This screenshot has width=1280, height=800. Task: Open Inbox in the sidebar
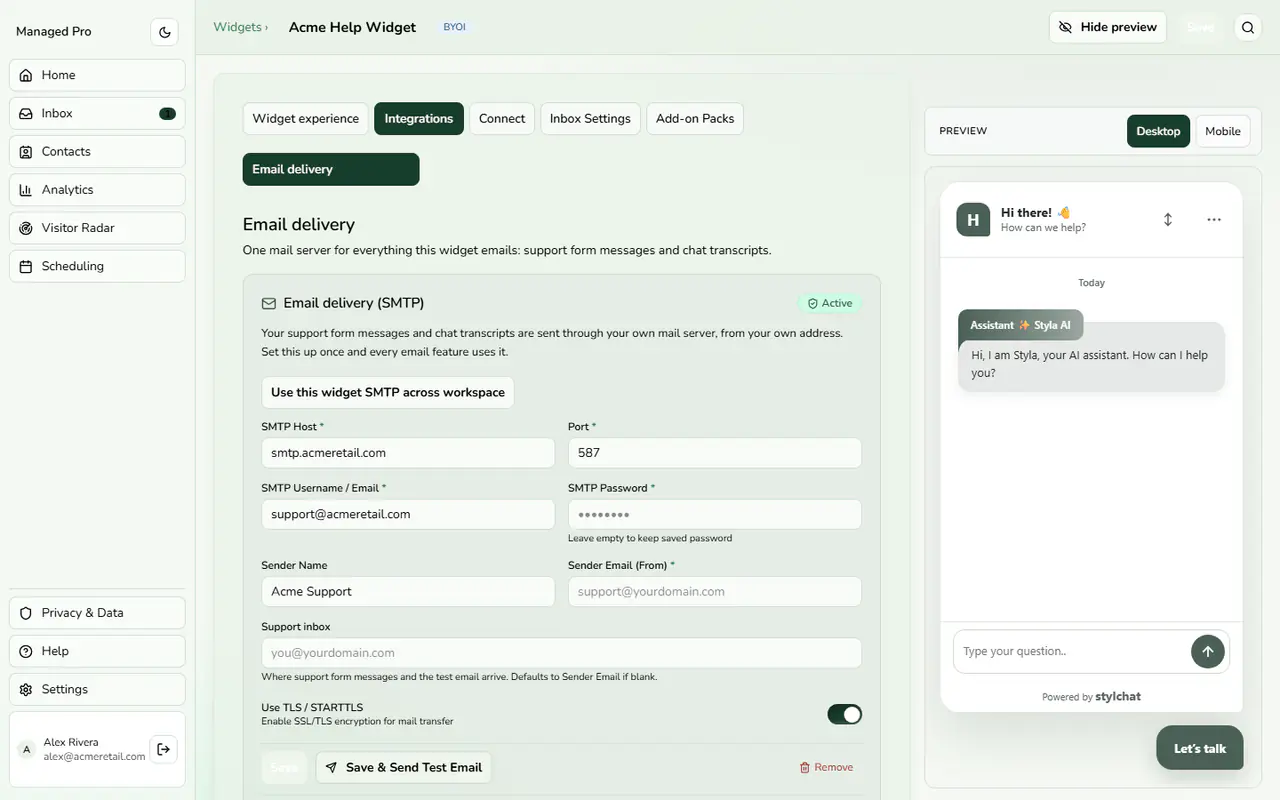[97, 113]
